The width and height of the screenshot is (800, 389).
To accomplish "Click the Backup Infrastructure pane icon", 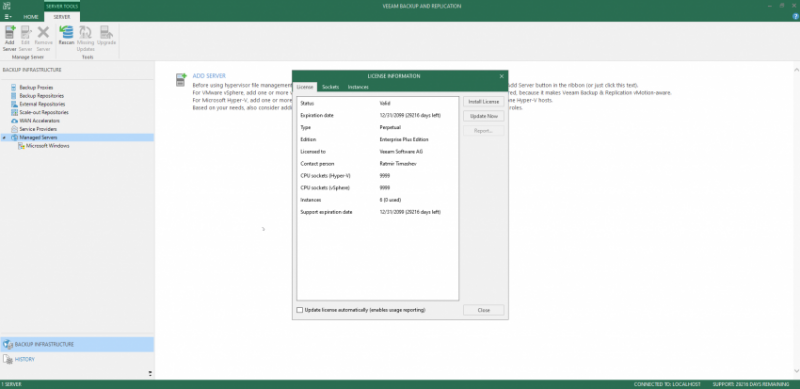I will click(x=8, y=345).
